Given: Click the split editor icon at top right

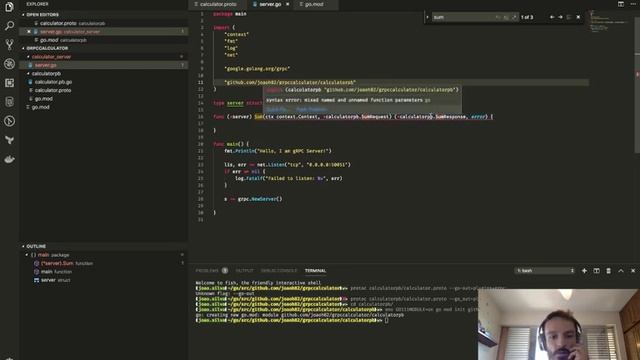Looking at the screenshot, I should (x=620, y=4).
